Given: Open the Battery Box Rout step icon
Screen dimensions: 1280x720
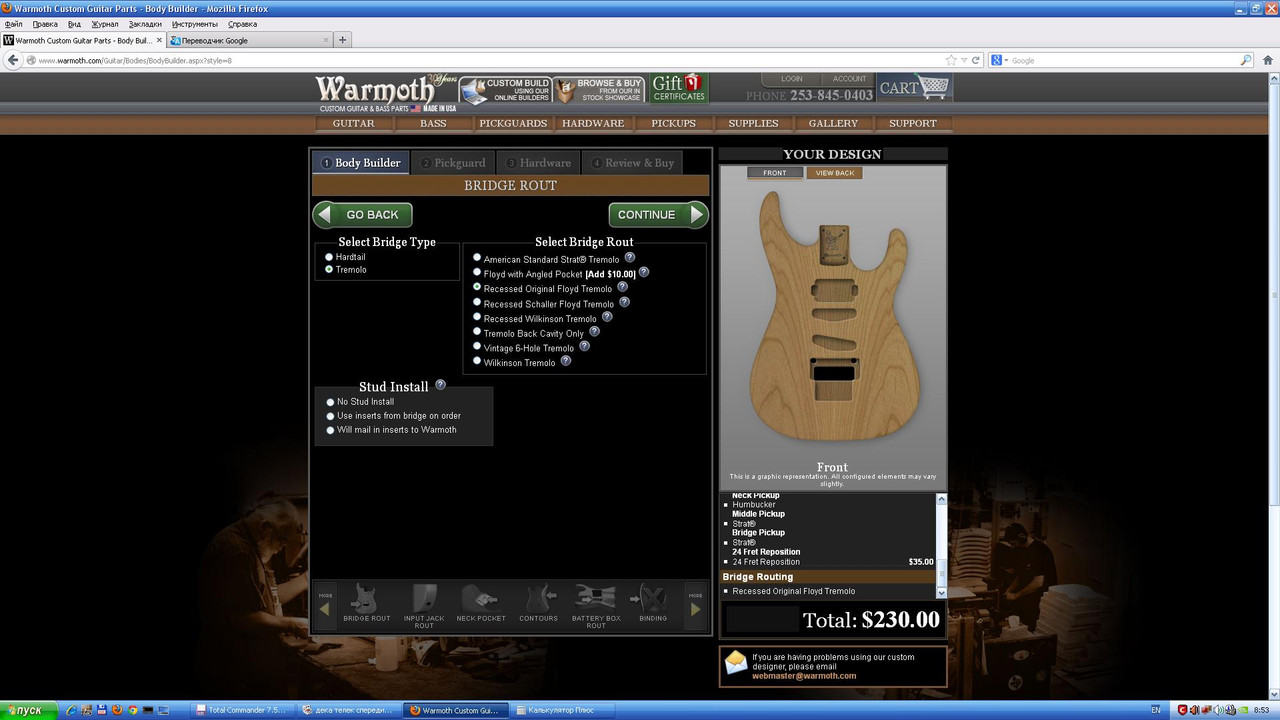Looking at the screenshot, I should point(596,606).
